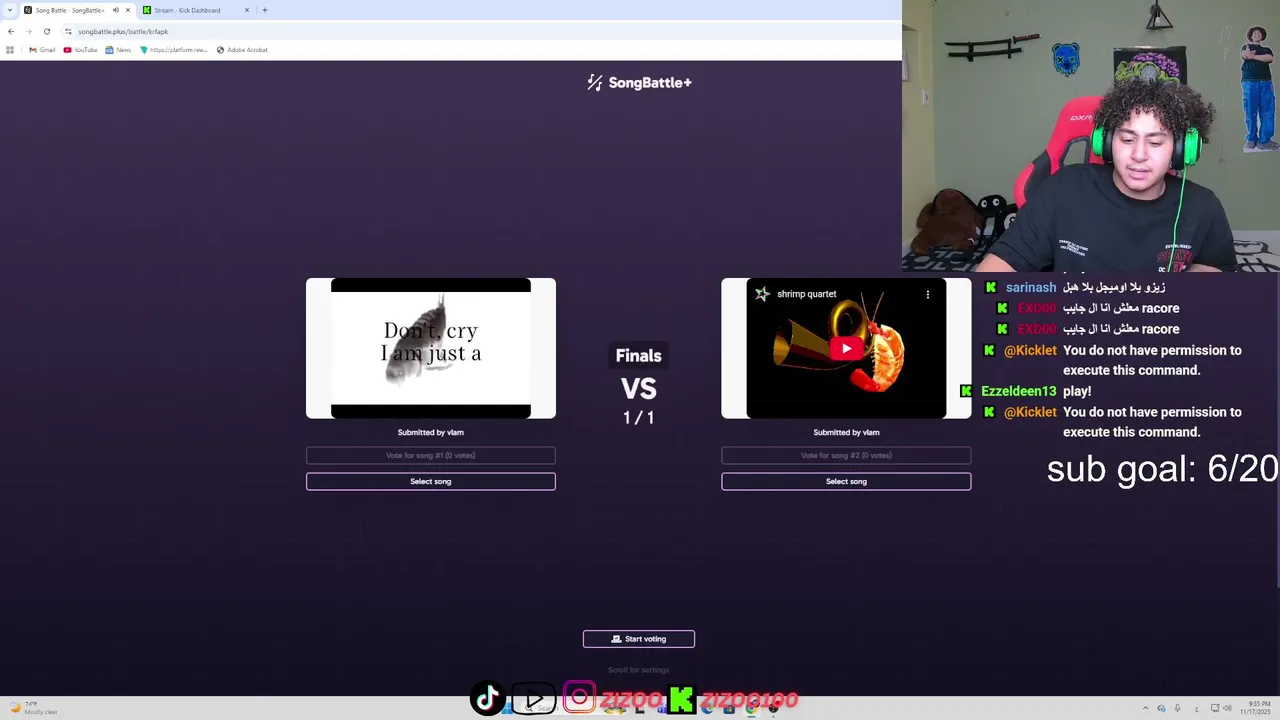Go back in browser history
Screen dimensions: 1280x720
[11, 31]
